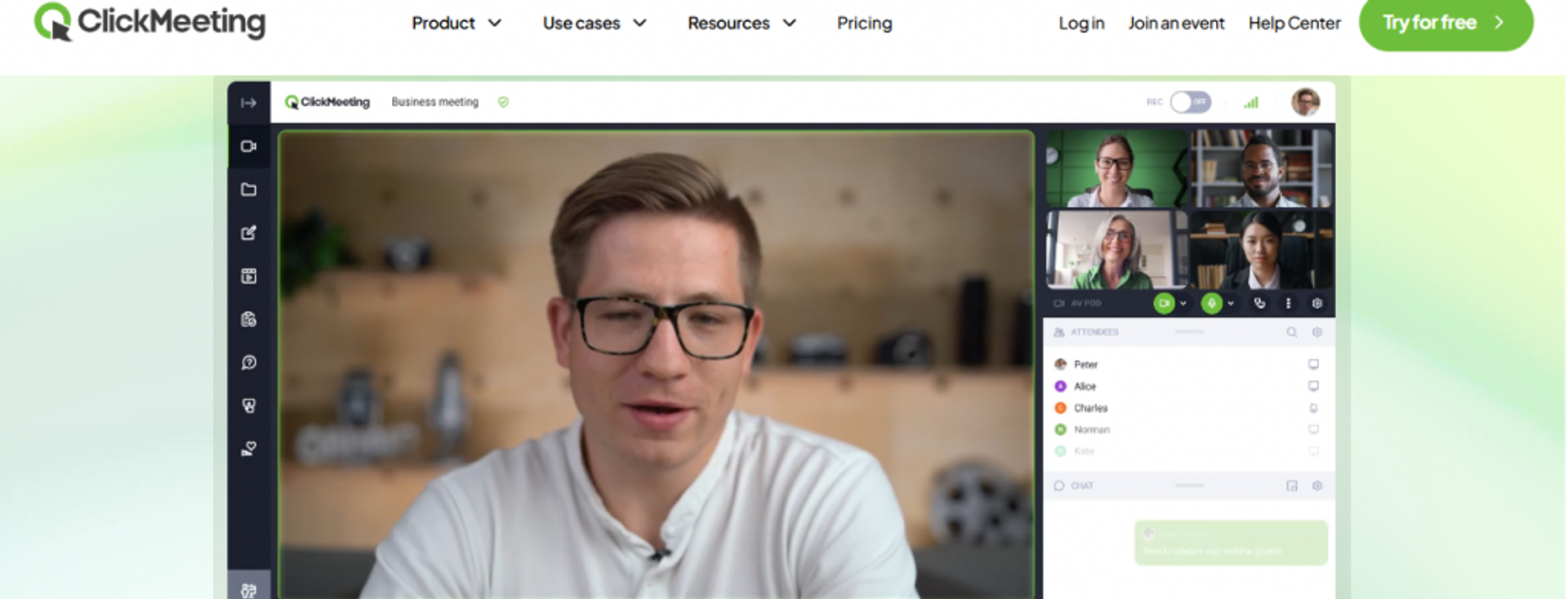The height and width of the screenshot is (599, 1568).
Task: Open the folder icon in left sidebar
Action: pyautogui.click(x=249, y=190)
